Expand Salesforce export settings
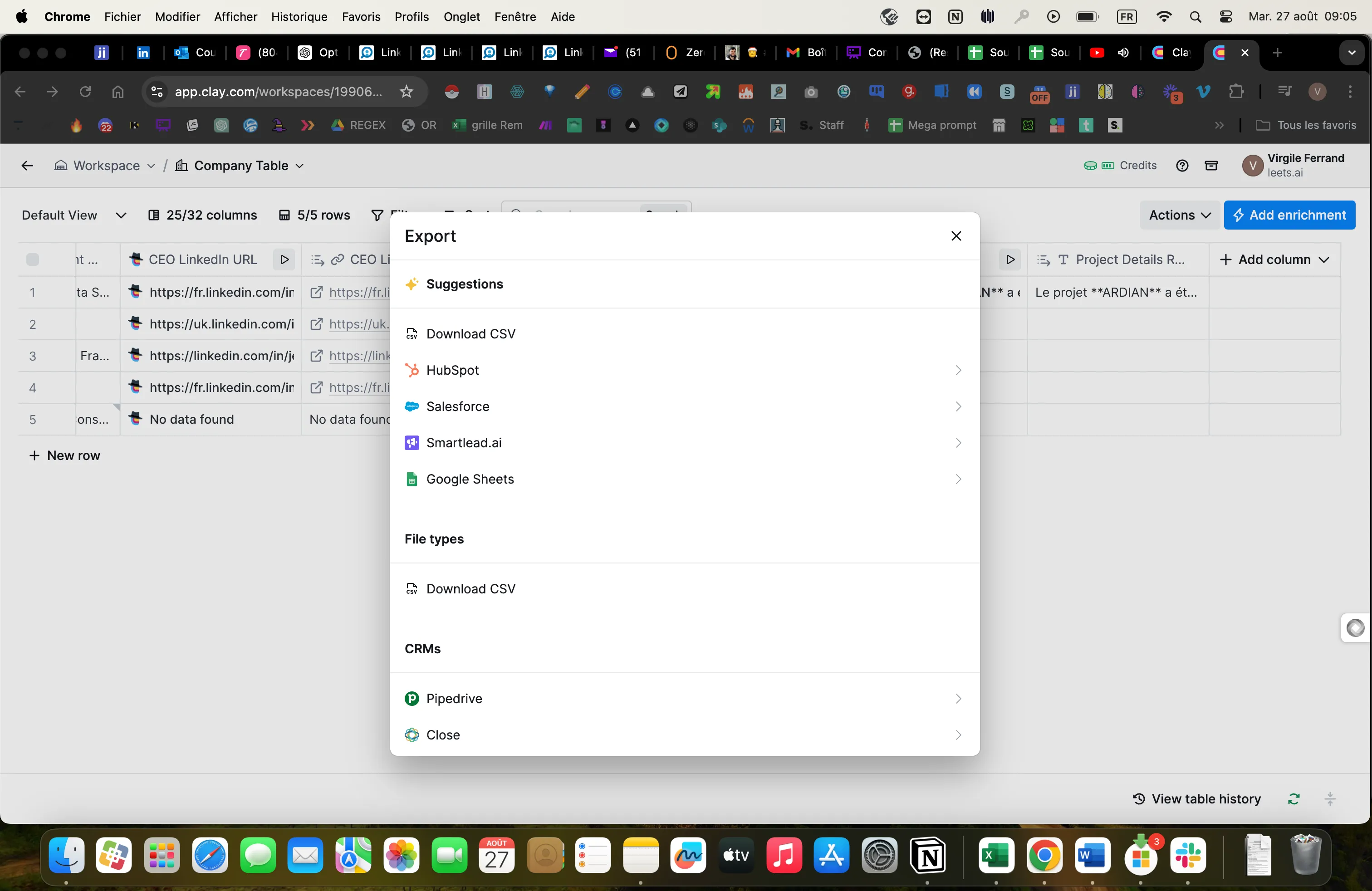The image size is (1372, 891). [685, 406]
